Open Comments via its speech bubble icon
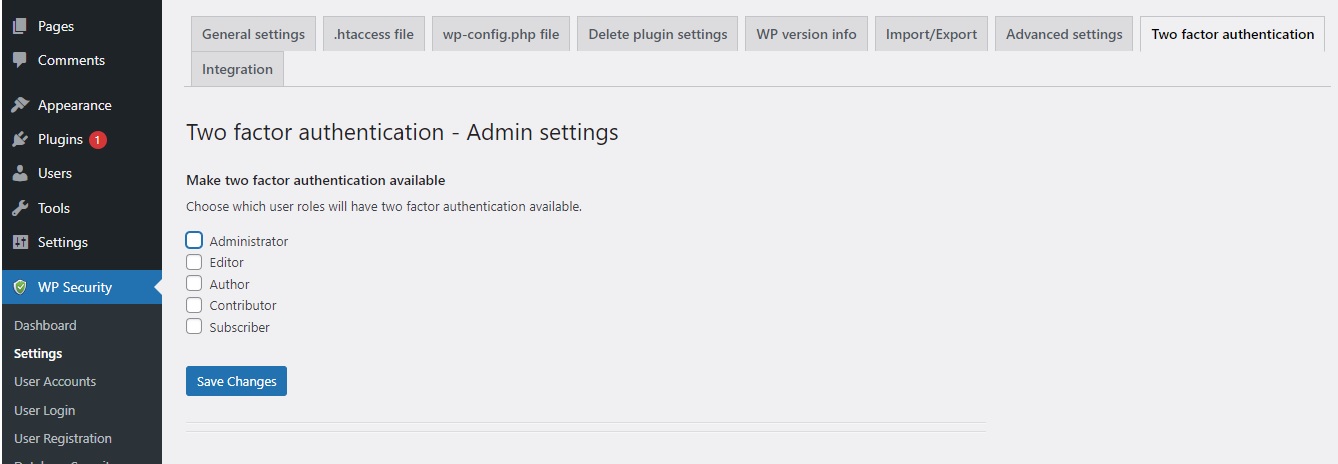The height and width of the screenshot is (464, 1338). pos(20,60)
